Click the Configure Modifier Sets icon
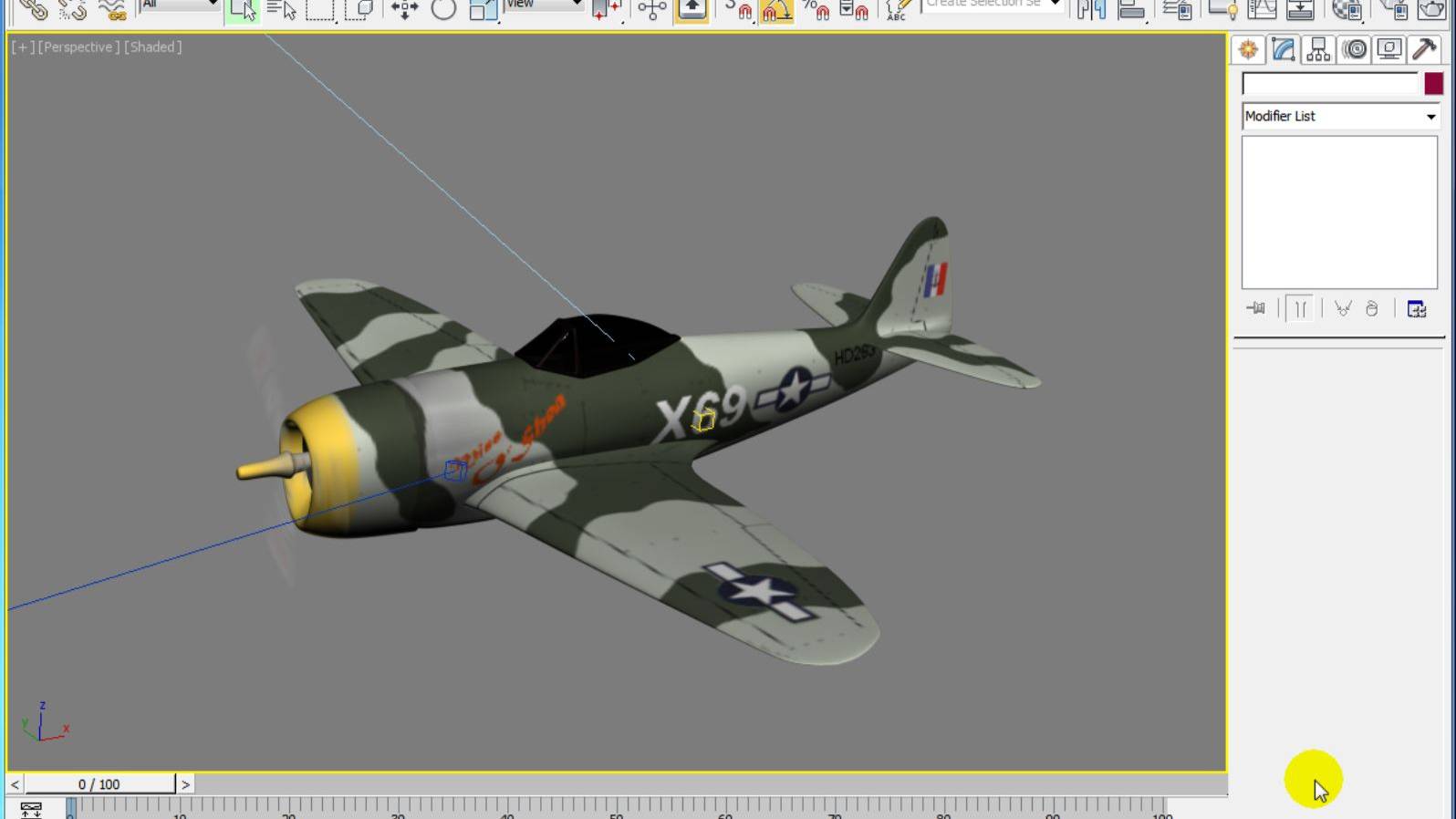The image size is (1456, 819). (x=1417, y=308)
